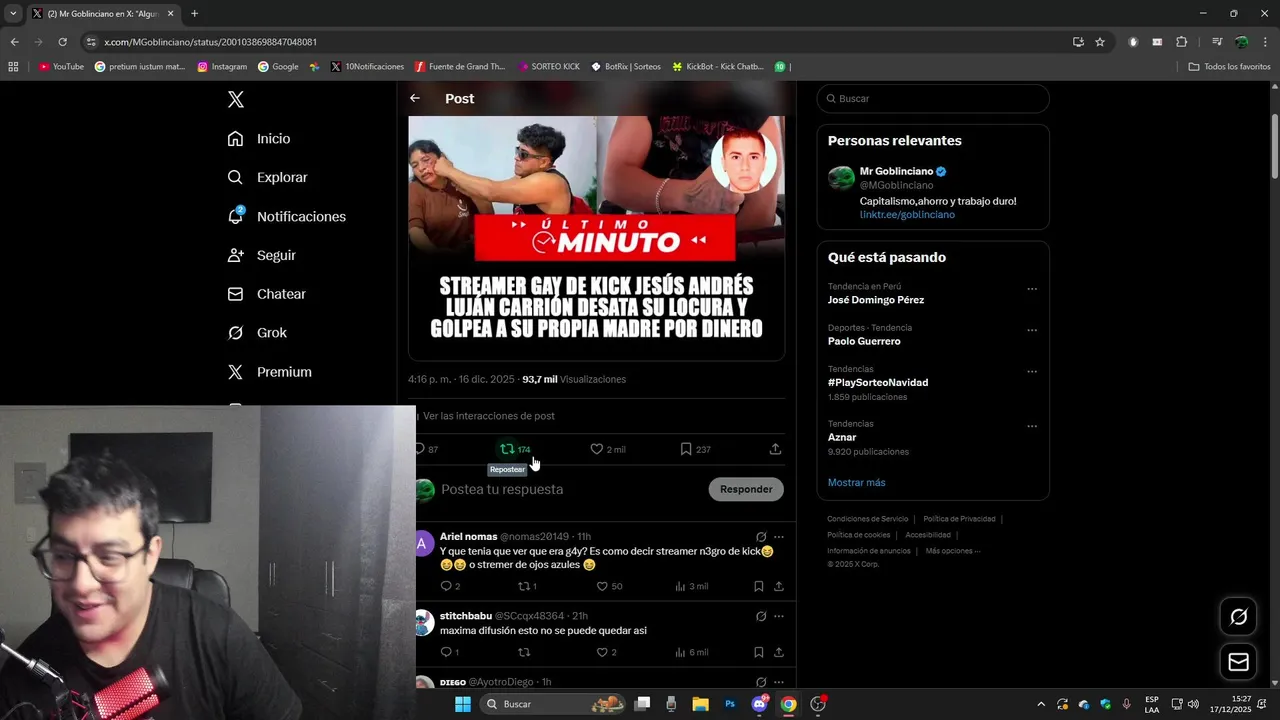
Task: Open Paolo Guerrero trend
Action: click(864, 341)
